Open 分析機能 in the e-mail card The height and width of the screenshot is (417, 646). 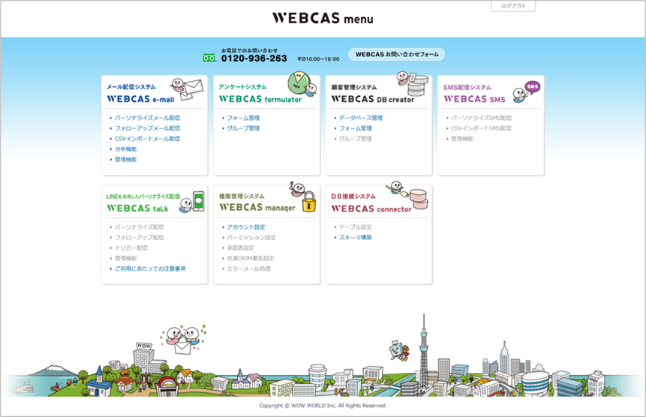pos(126,149)
